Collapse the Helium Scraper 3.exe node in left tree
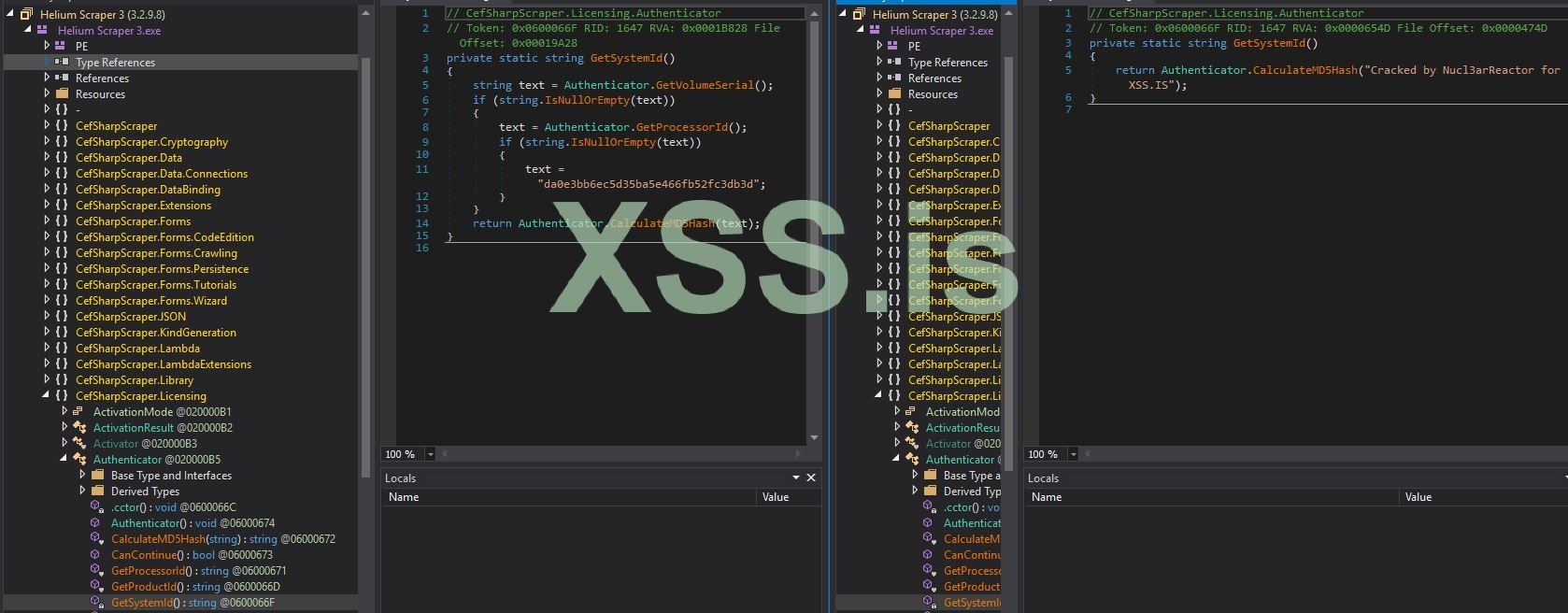The width and height of the screenshot is (1568, 613). 27,30
